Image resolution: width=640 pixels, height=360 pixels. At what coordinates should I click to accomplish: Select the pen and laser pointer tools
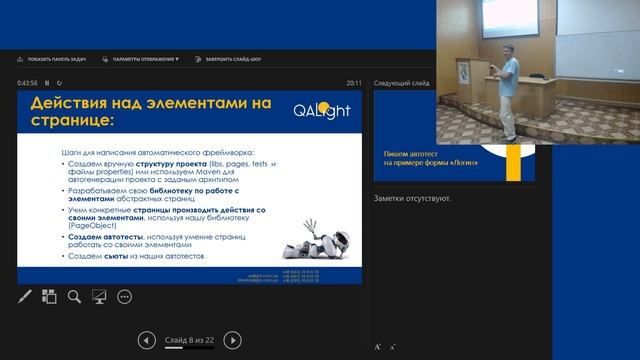click(25, 297)
